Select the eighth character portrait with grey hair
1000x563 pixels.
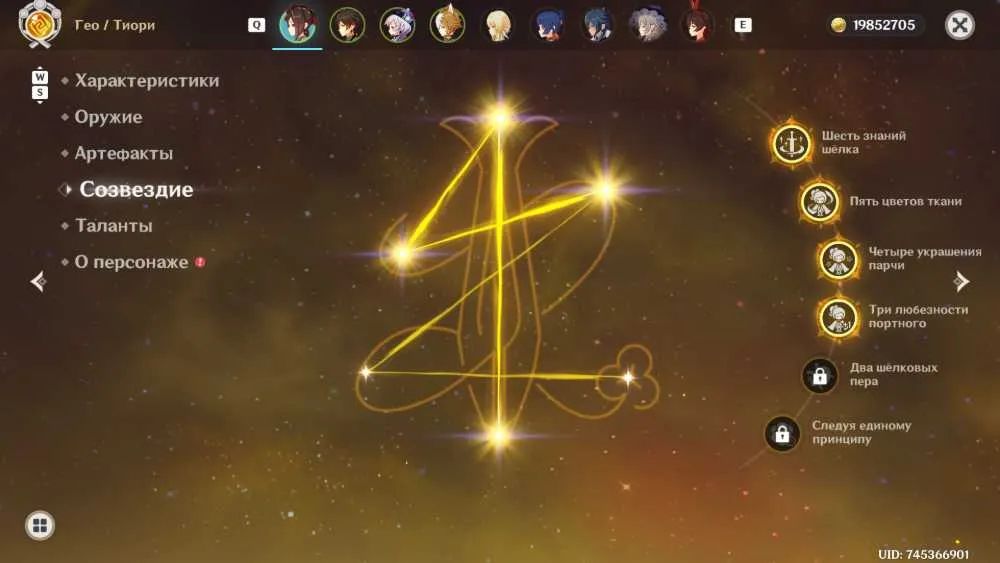tap(647, 26)
